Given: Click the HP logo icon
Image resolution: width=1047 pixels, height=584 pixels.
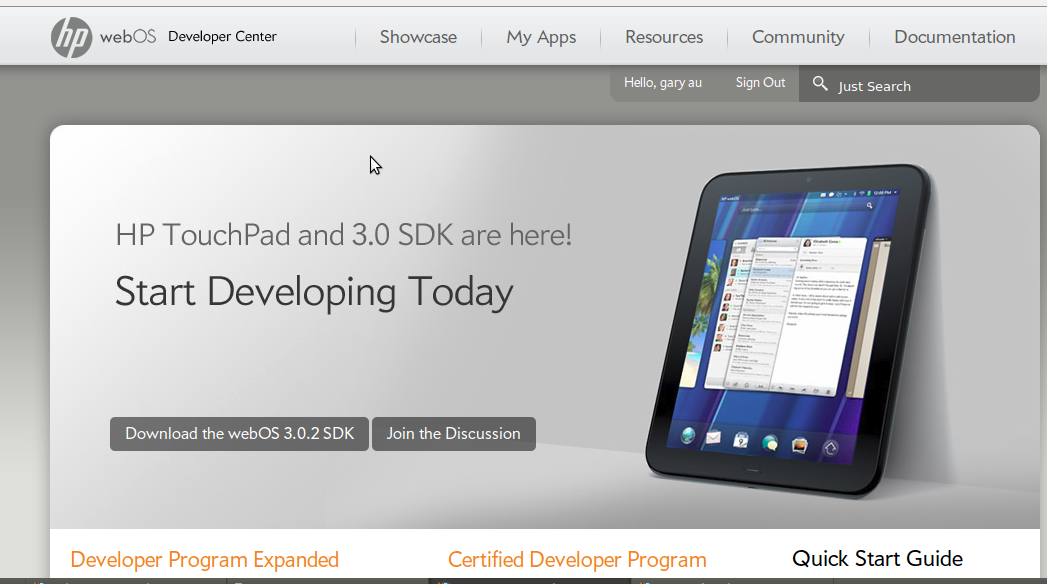Looking at the screenshot, I should [71, 37].
